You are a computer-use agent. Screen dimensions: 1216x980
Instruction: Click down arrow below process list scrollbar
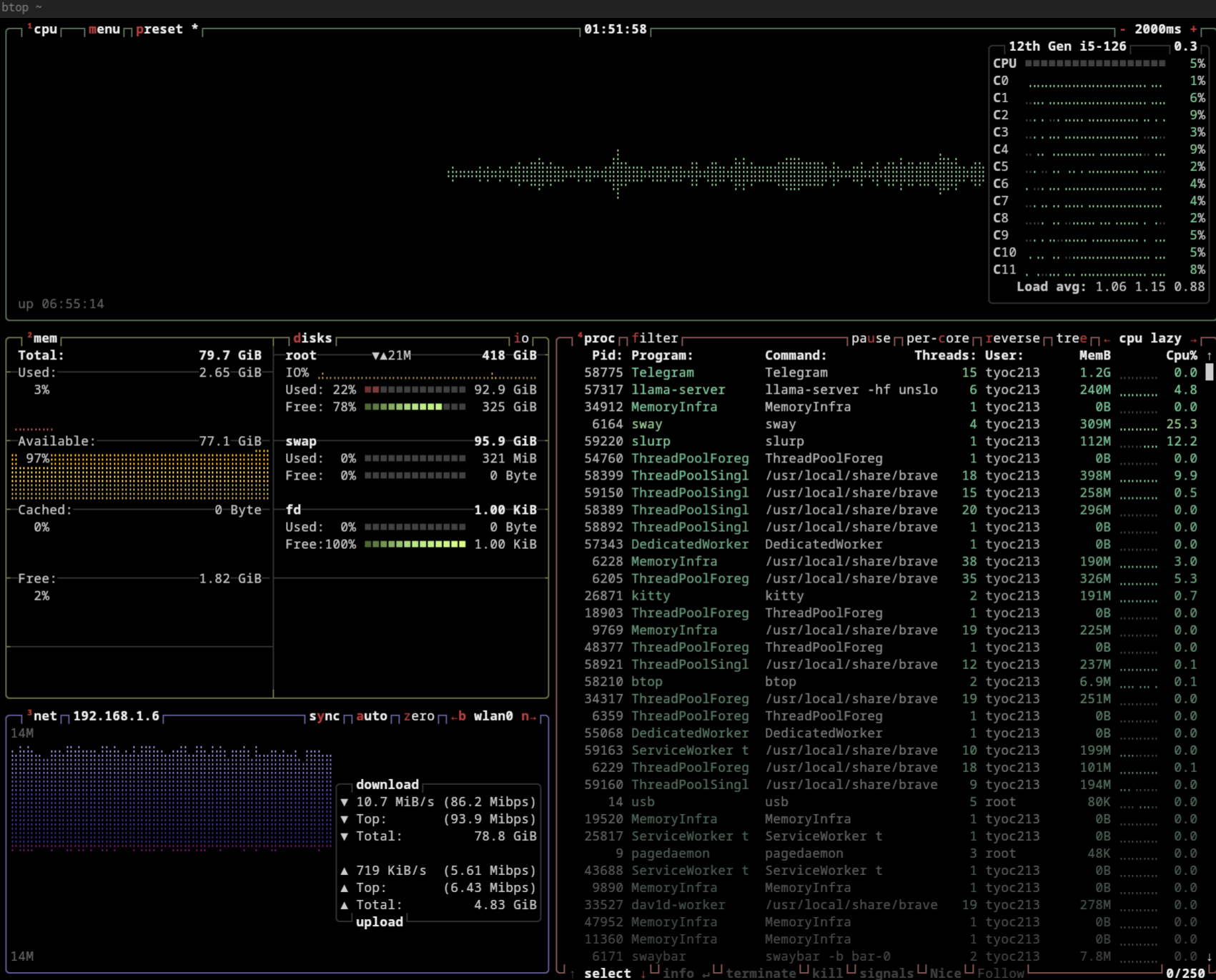click(1210, 956)
